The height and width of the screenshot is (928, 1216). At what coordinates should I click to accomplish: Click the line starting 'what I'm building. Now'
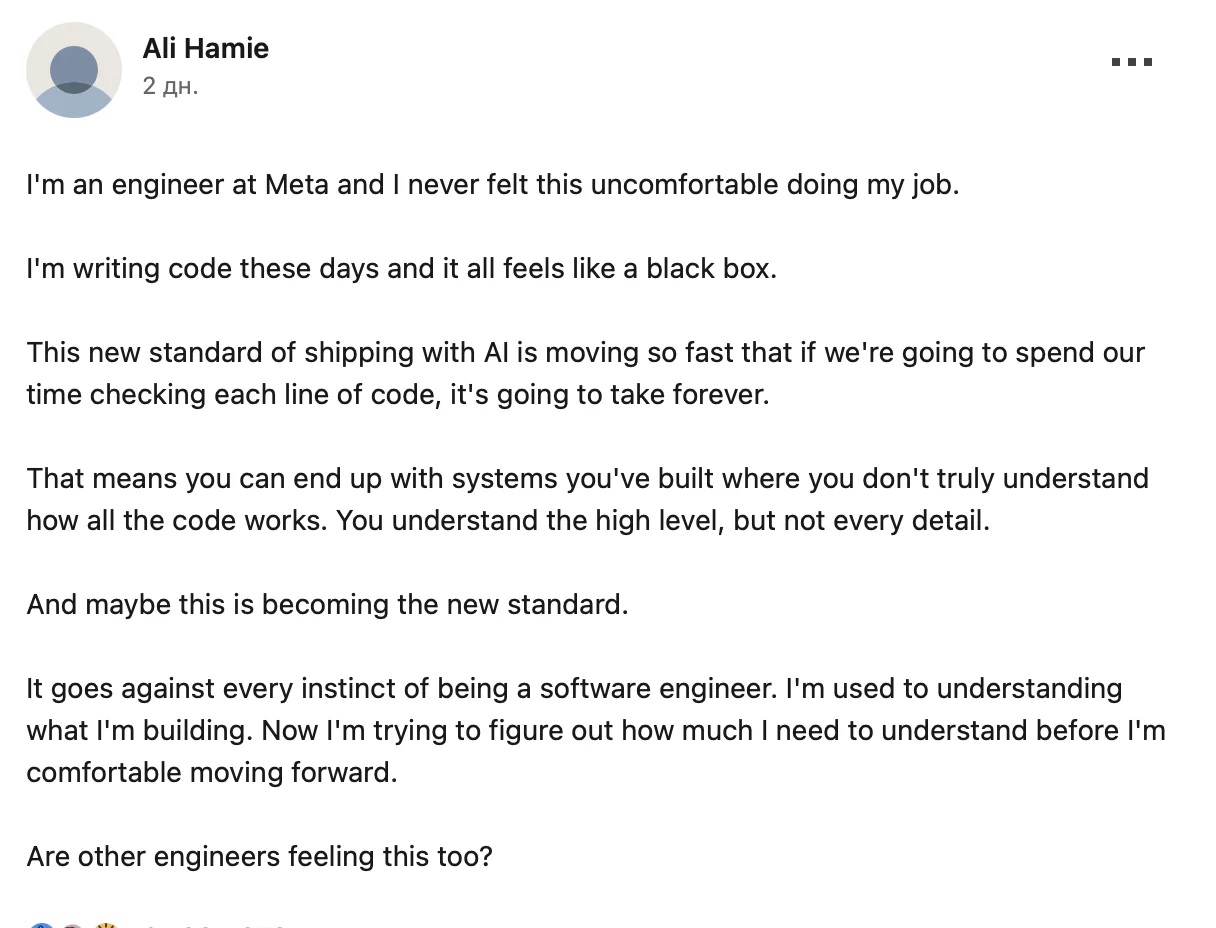[x=596, y=731]
